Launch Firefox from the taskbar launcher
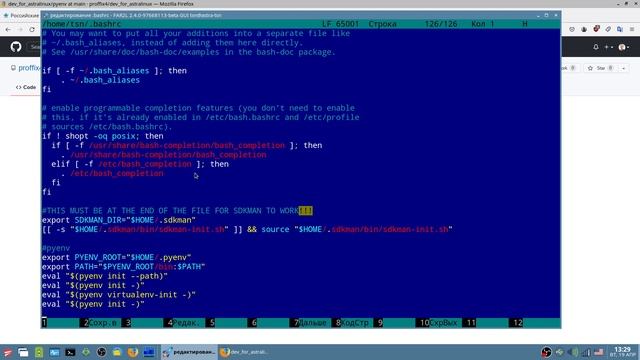640x360 pixels. click(133, 352)
